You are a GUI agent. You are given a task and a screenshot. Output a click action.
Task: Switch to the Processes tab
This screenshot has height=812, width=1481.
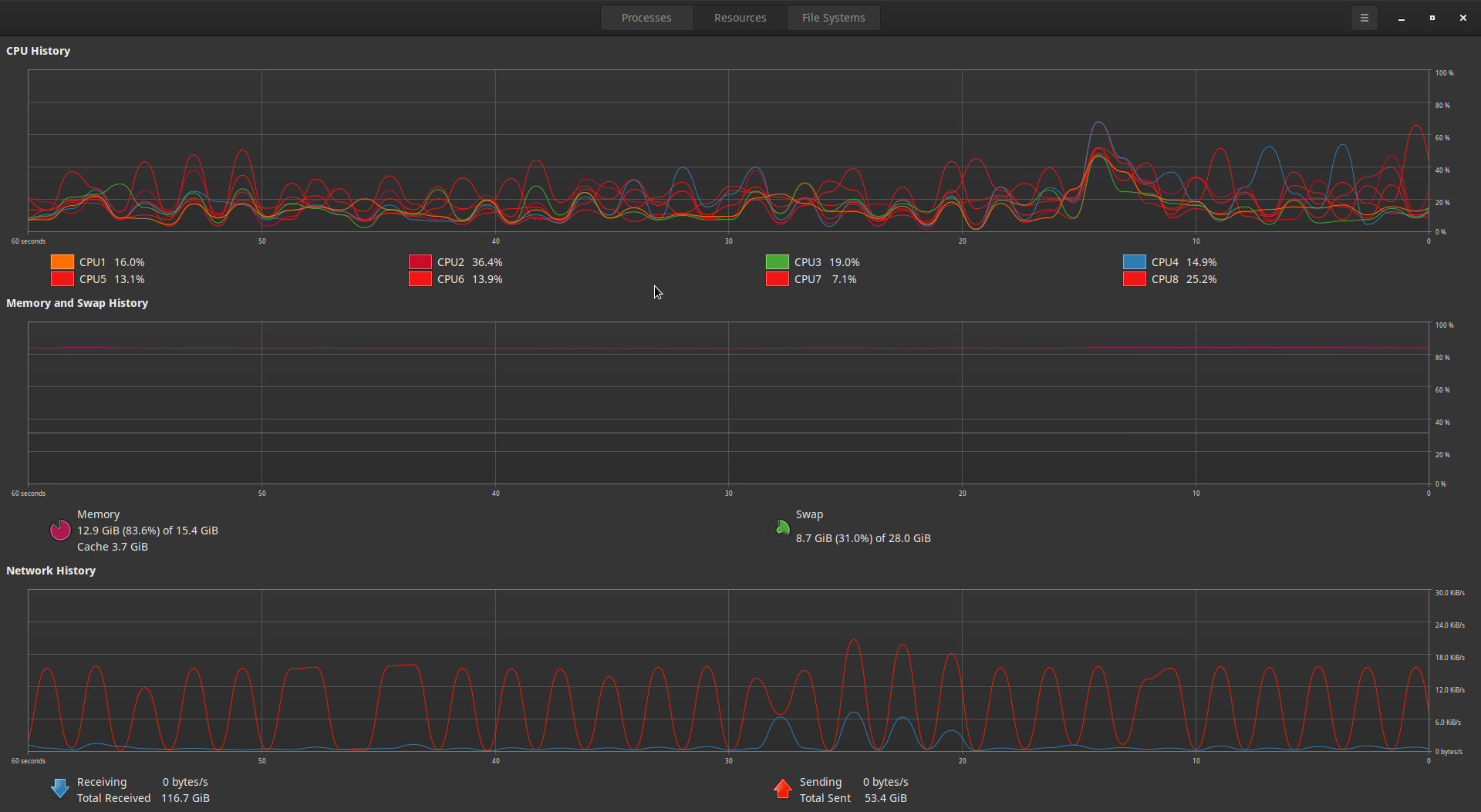coord(646,18)
